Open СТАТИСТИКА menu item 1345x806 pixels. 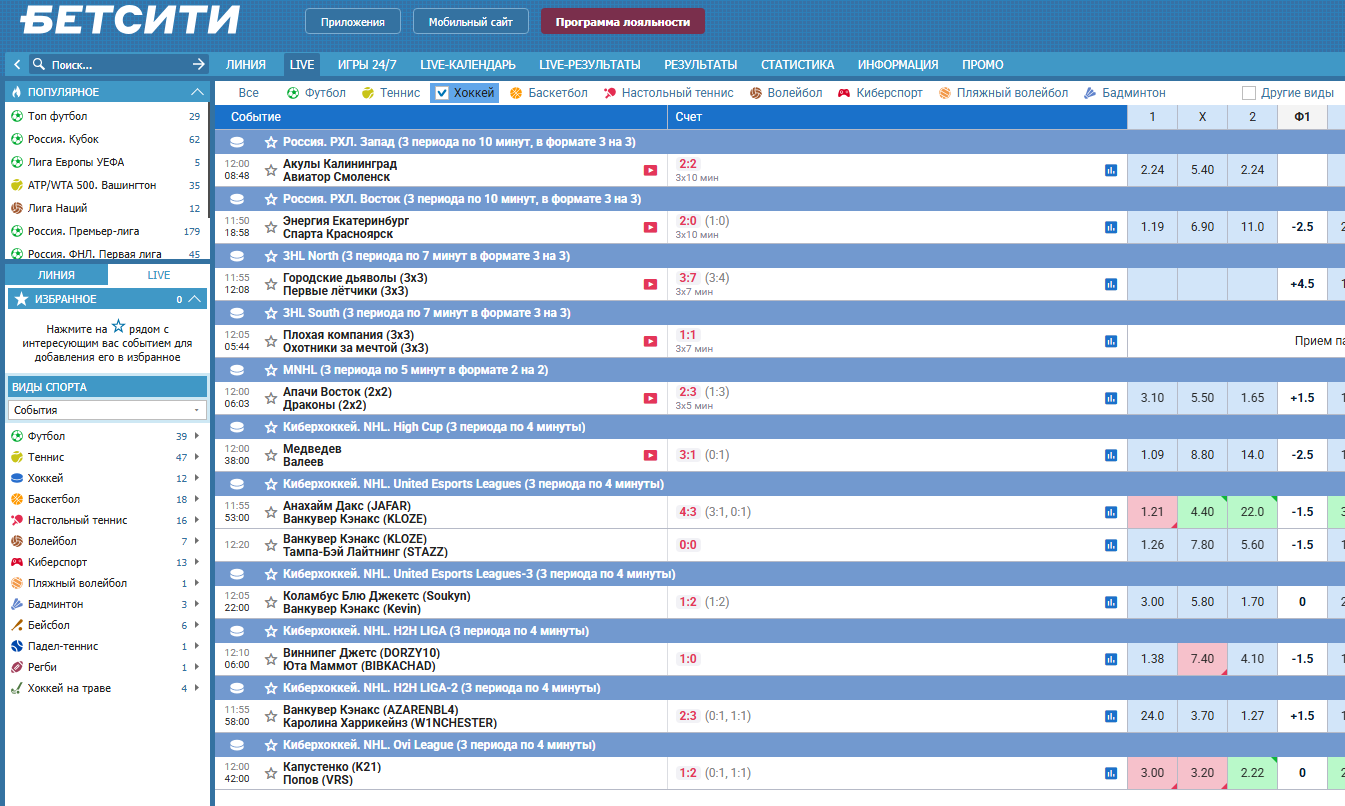tap(797, 65)
